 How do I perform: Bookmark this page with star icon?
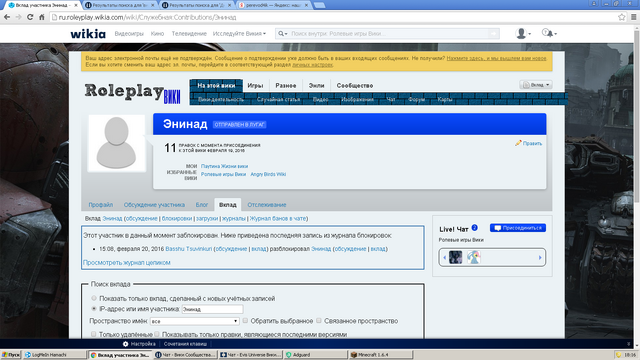[622, 17]
